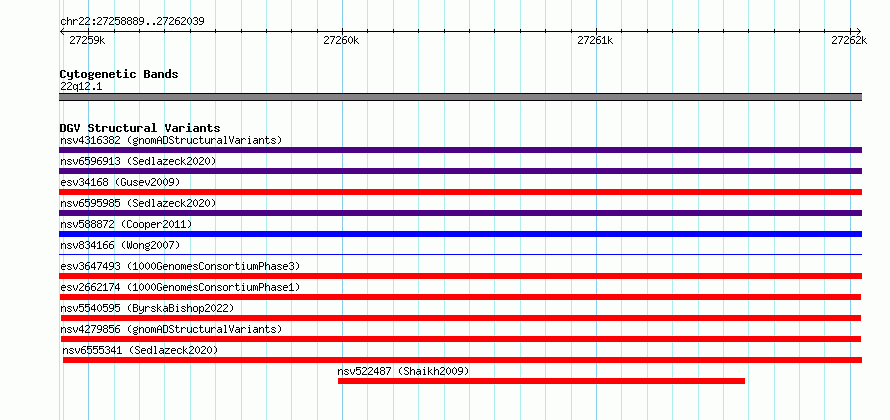Select the esv34168 red variant bar
The width and height of the screenshot is (890, 420).
pos(460,192)
